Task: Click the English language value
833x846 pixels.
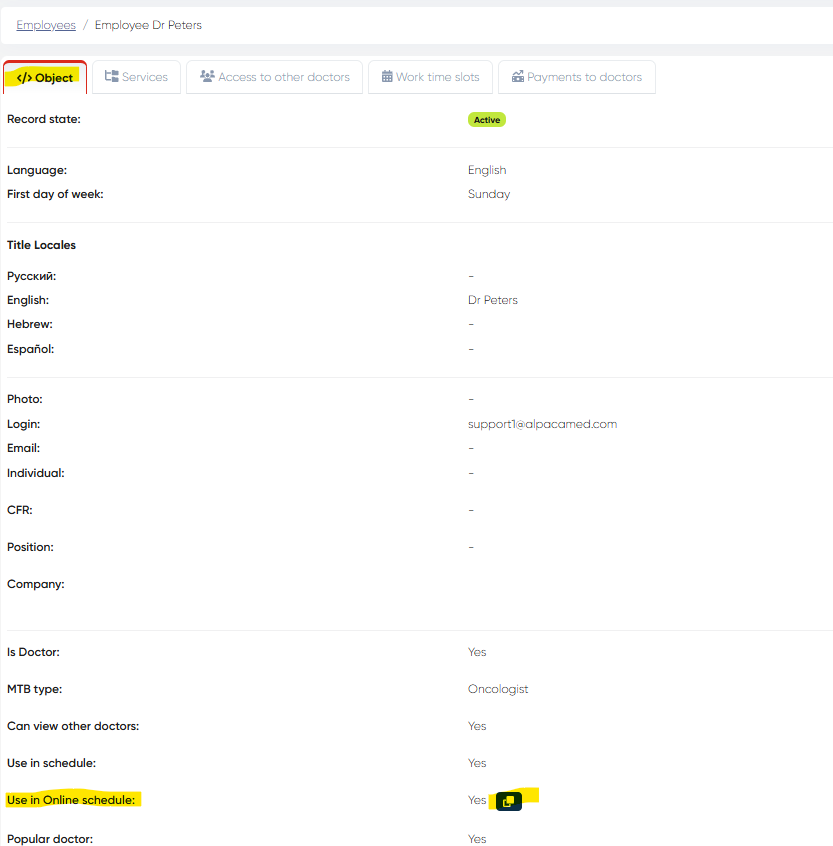Action: pyautogui.click(x=487, y=170)
